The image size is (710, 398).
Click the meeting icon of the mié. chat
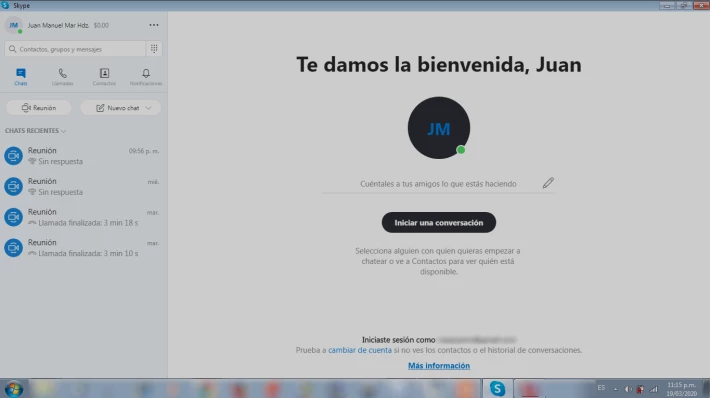coord(14,187)
